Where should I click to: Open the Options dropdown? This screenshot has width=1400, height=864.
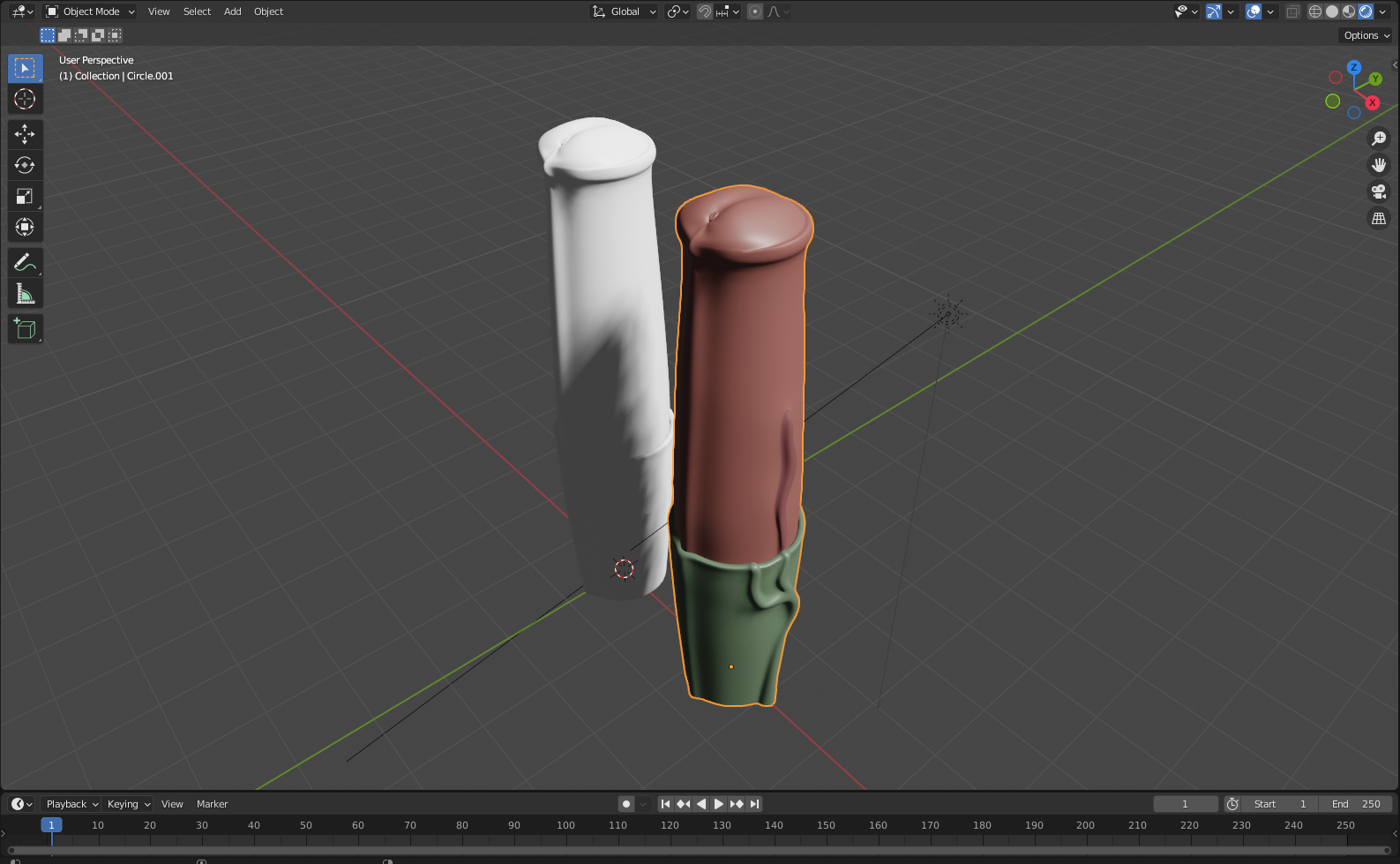pyautogui.click(x=1366, y=35)
